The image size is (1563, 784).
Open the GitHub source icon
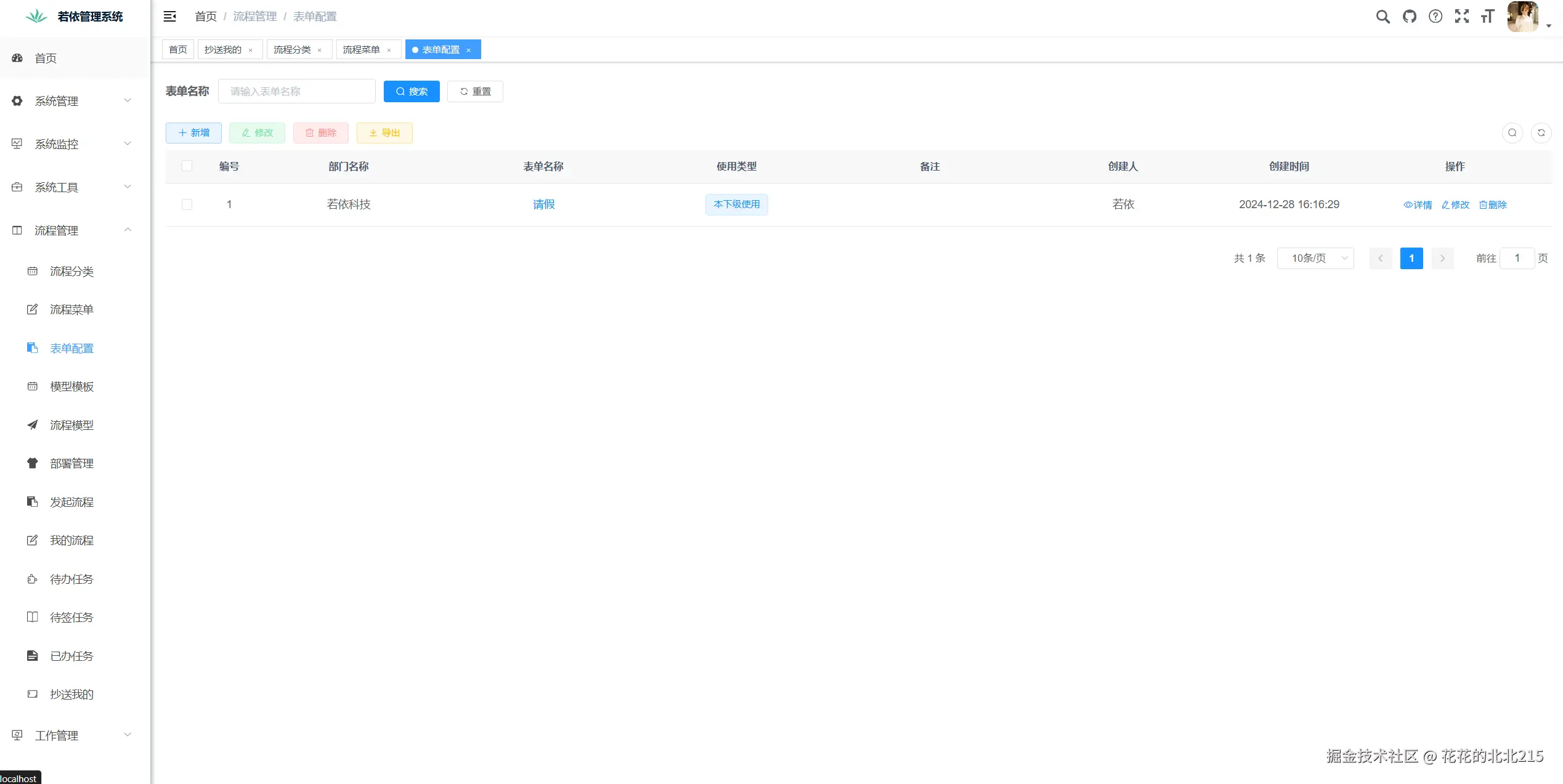pos(1409,17)
